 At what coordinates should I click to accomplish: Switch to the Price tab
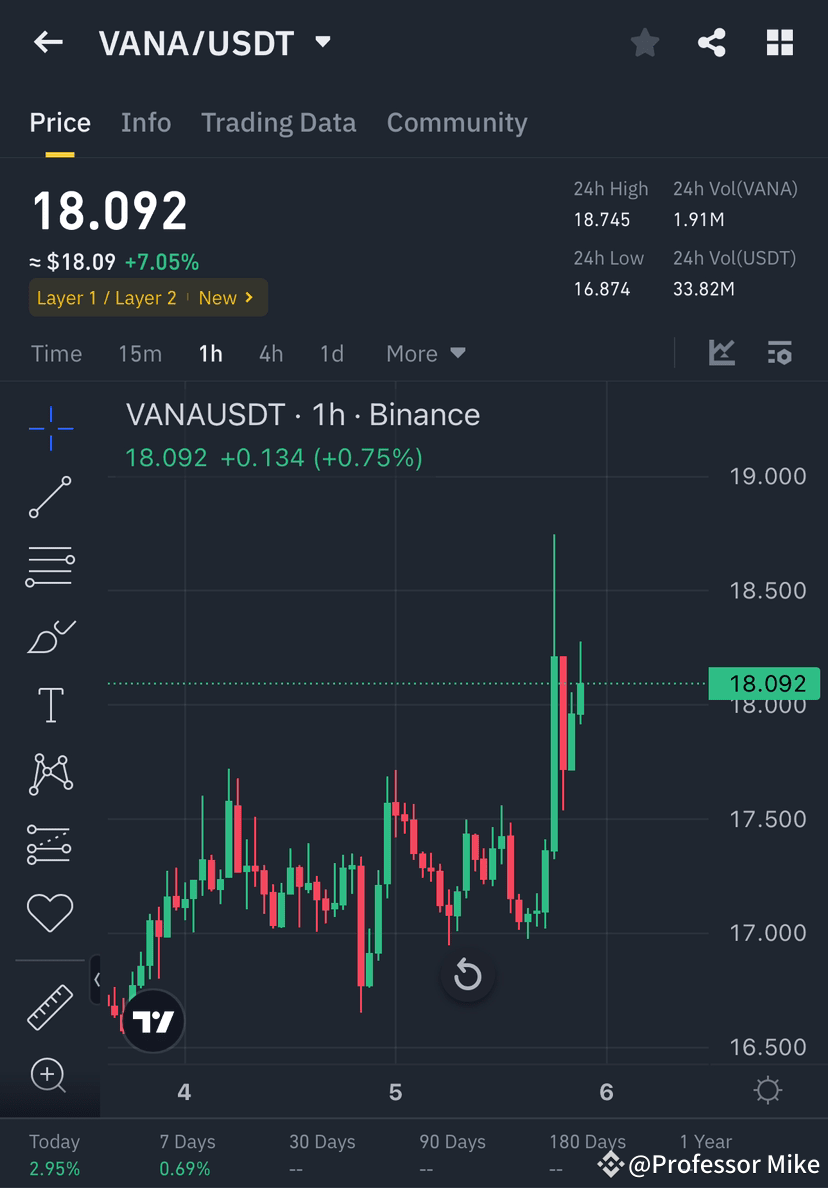60,123
